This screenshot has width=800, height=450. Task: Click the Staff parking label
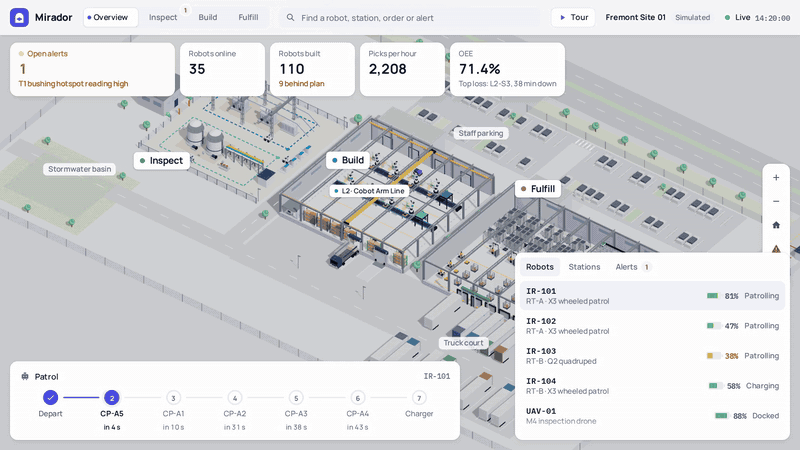tap(481, 133)
